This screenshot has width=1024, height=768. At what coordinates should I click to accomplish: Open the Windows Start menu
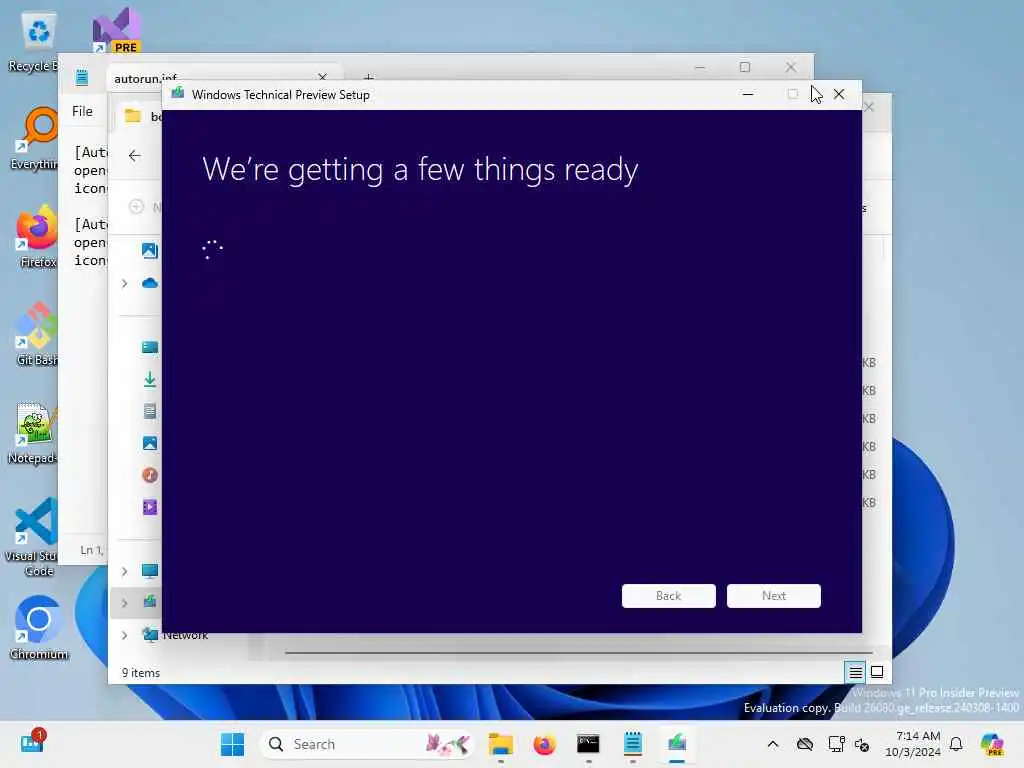pyautogui.click(x=232, y=744)
